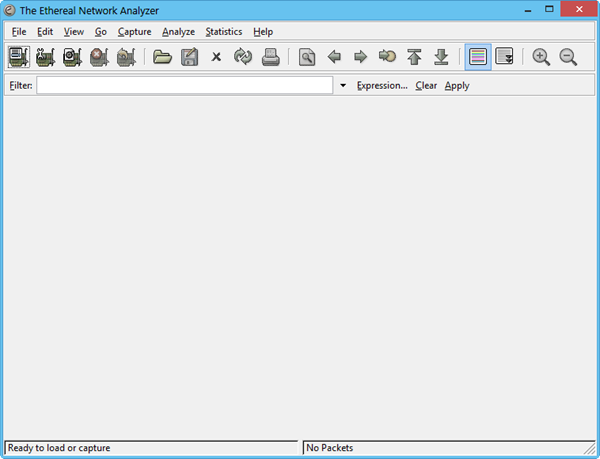Open a capture file (folder icon)
600x459 pixels.
tap(162, 57)
